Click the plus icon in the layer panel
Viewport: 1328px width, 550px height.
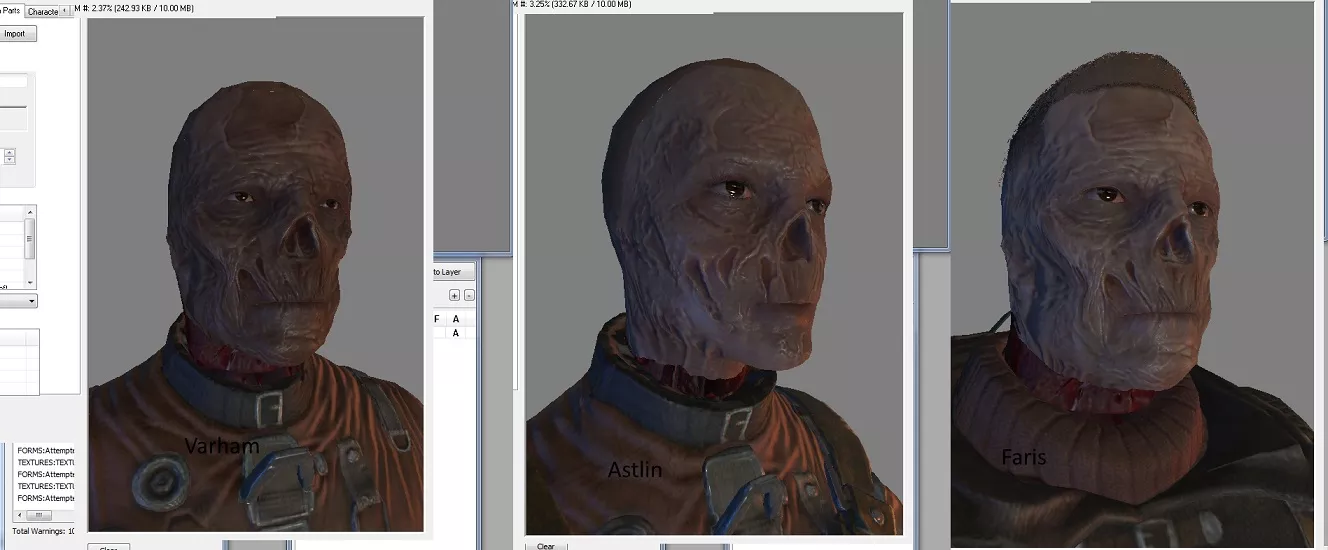[x=454, y=295]
